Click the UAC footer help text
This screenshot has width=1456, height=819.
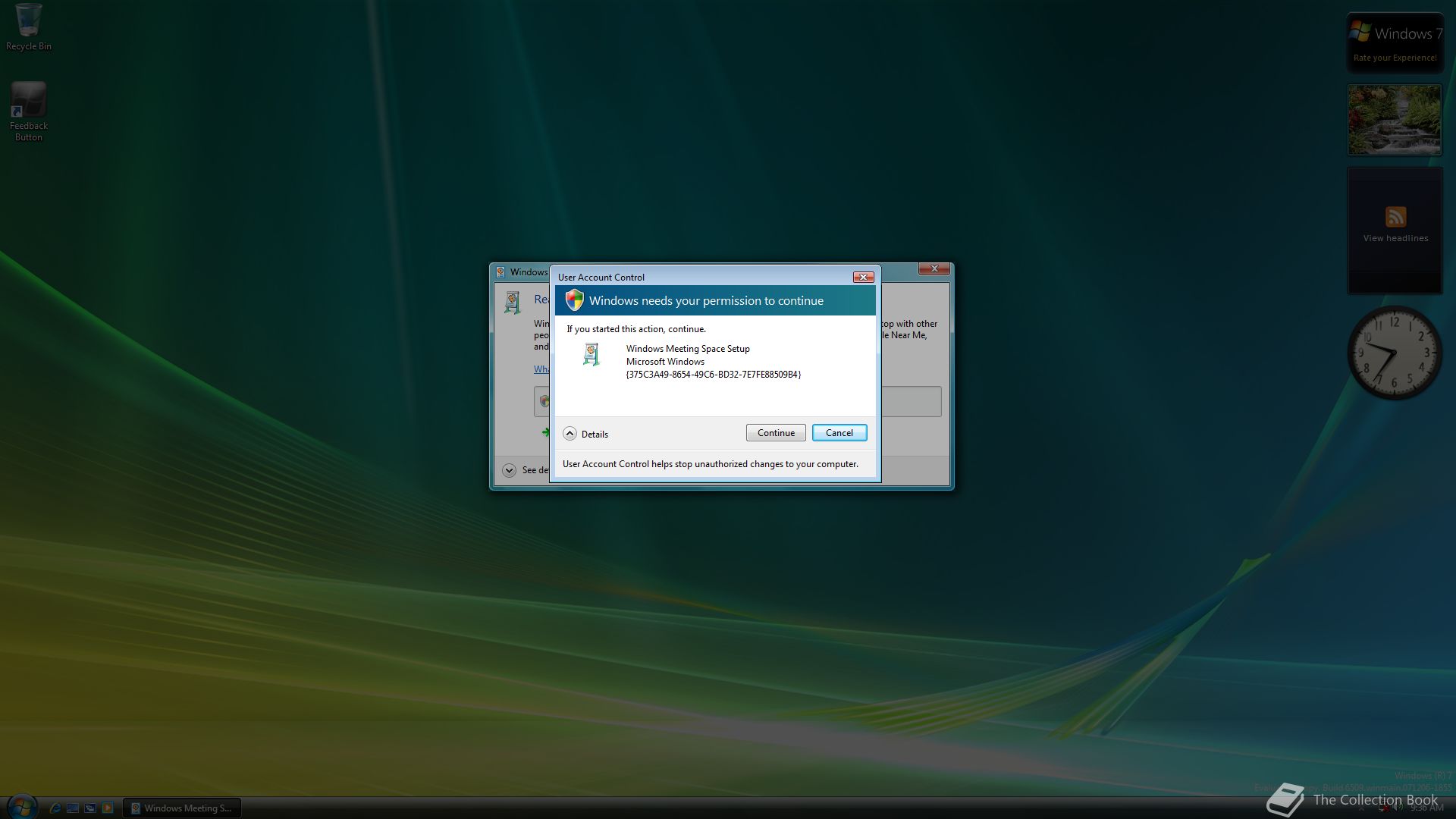click(711, 464)
